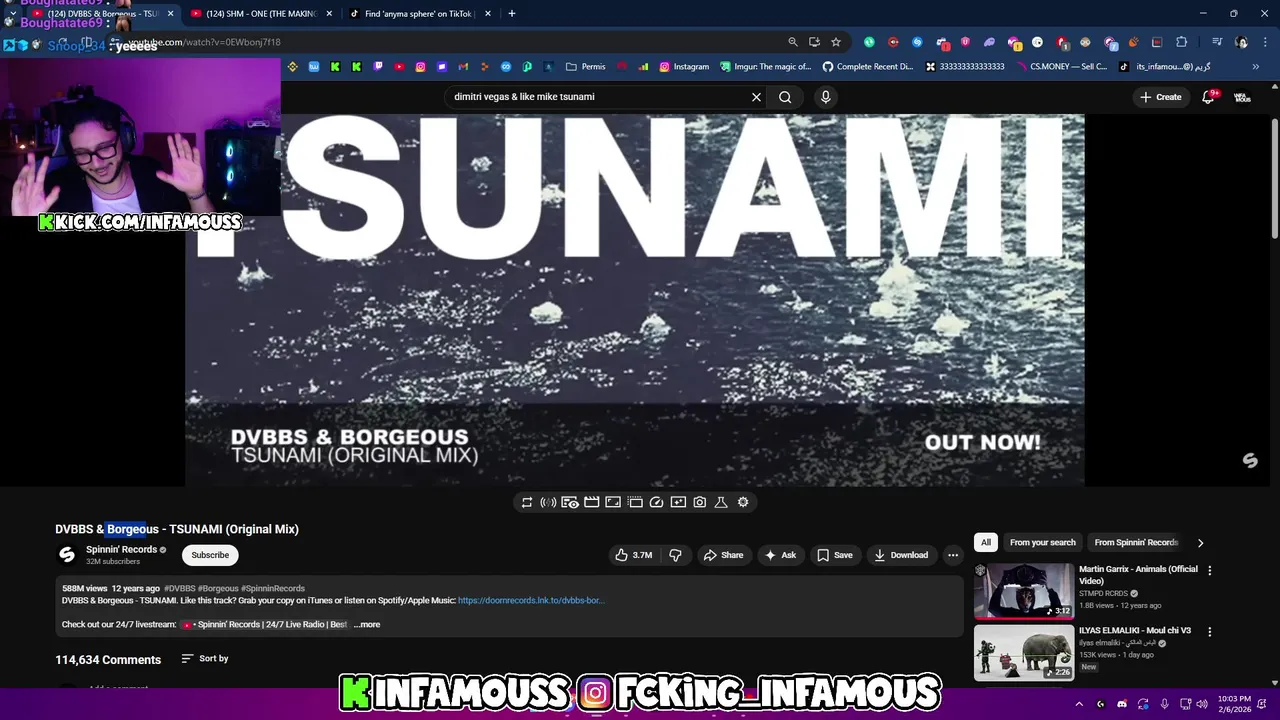Click the YouTube search input field
This screenshot has width=1280, height=720.
[x=598, y=97]
